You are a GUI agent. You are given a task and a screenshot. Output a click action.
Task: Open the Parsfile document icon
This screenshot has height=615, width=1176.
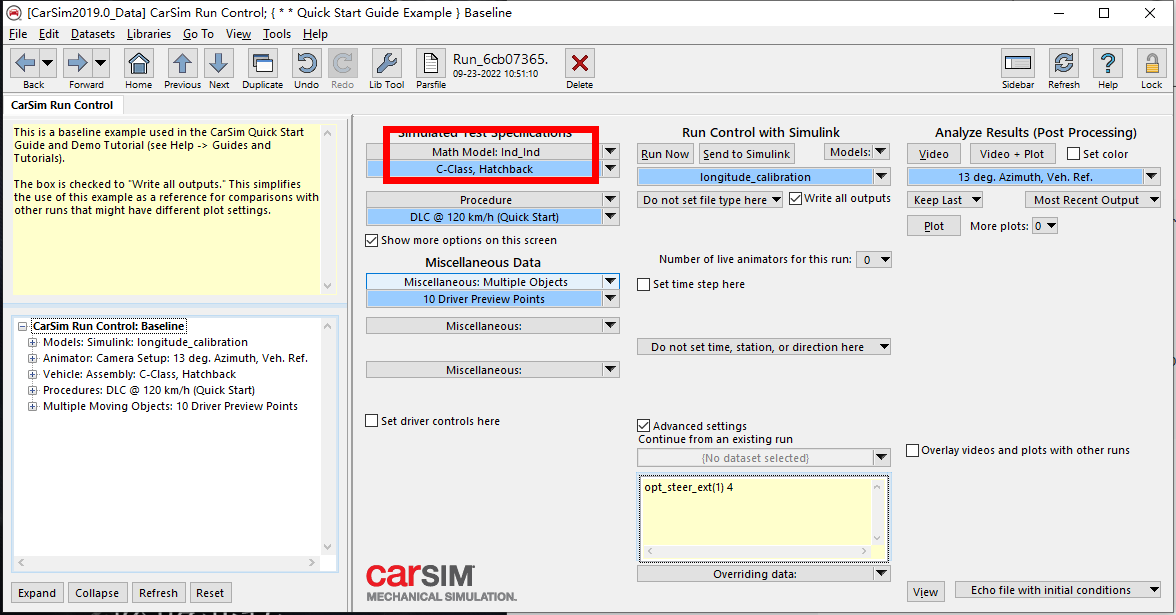point(430,63)
